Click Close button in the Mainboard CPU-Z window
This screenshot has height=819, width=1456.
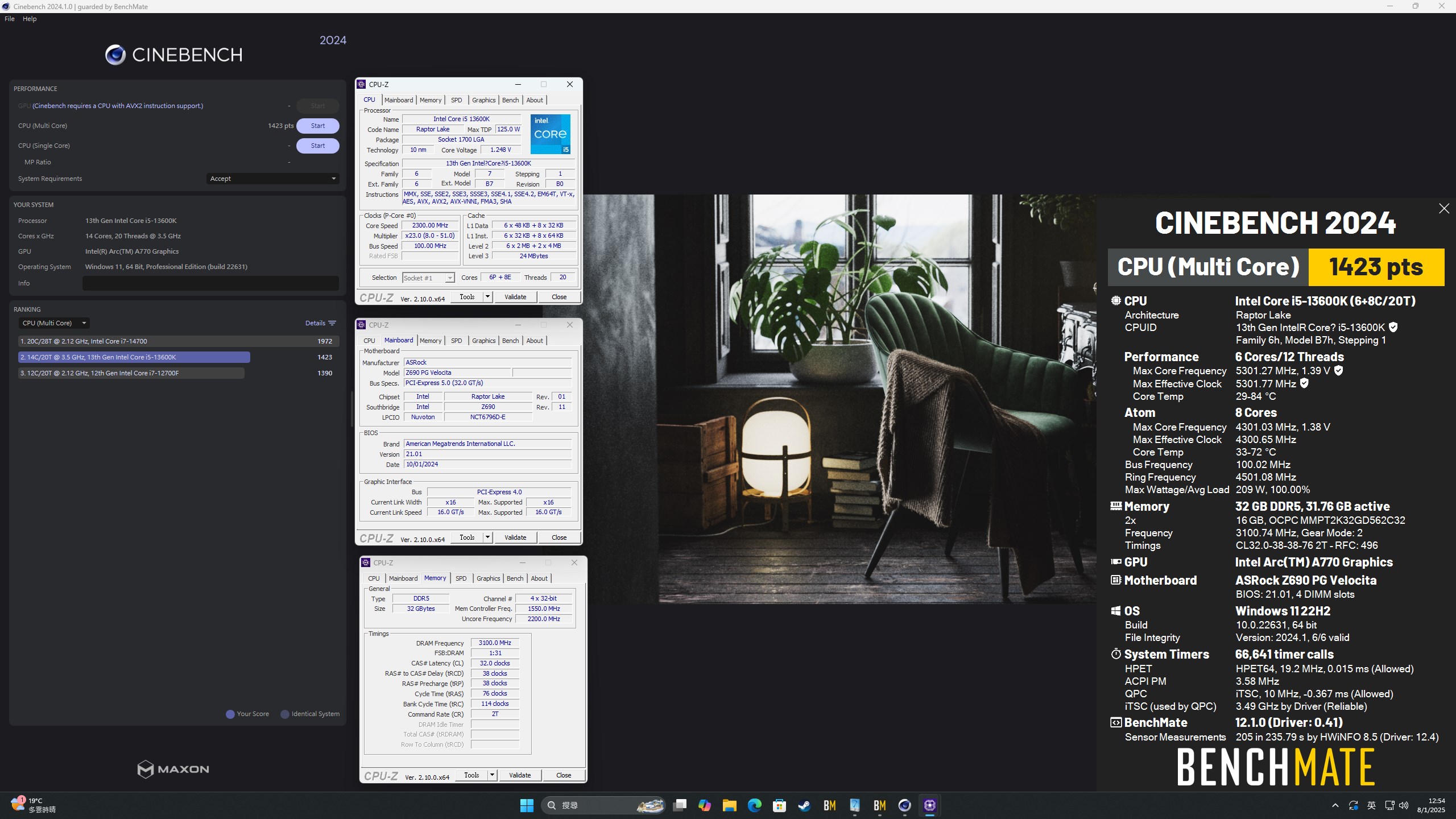pos(559,537)
